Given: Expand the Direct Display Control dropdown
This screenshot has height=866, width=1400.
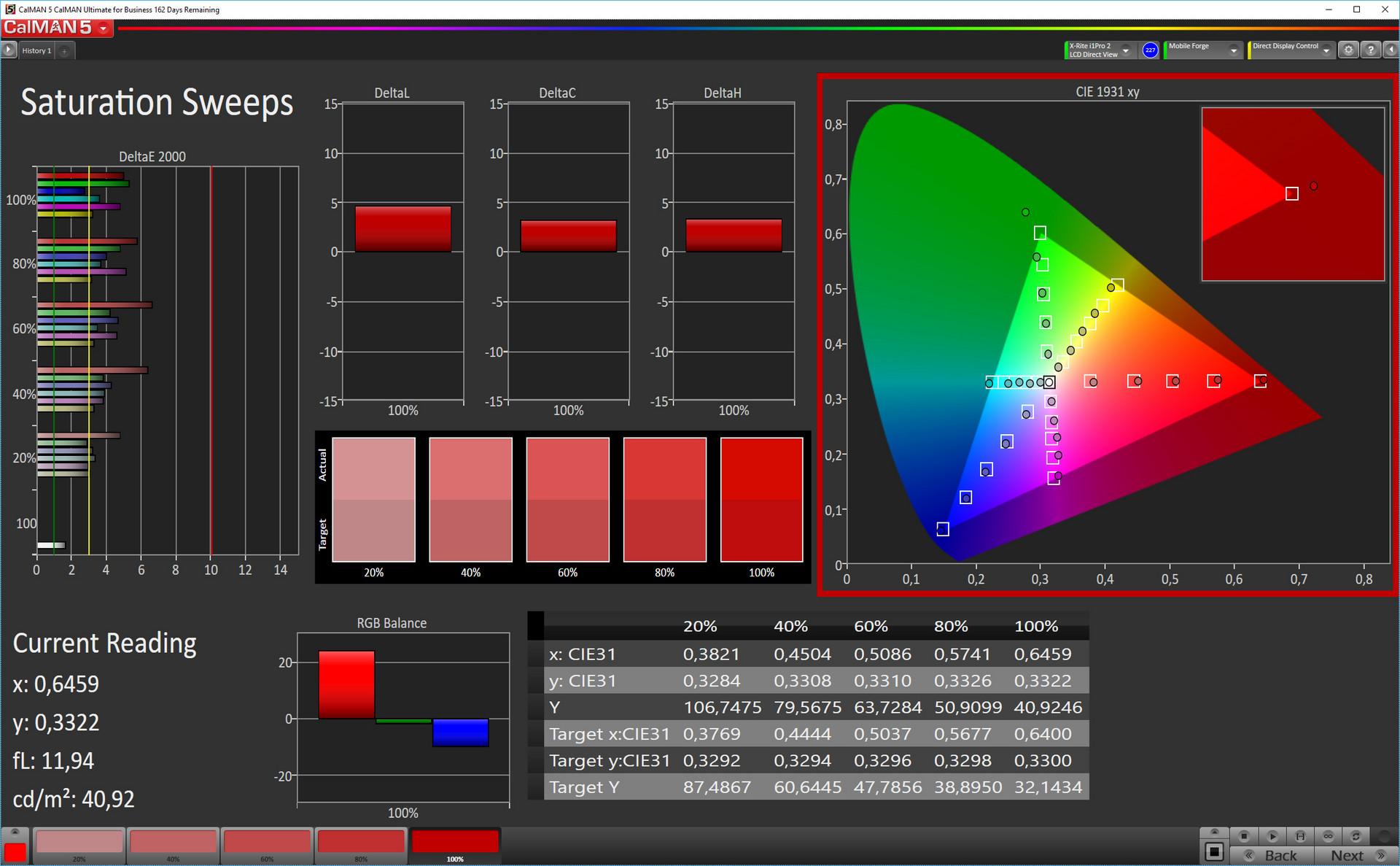Looking at the screenshot, I should point(1326,50).
